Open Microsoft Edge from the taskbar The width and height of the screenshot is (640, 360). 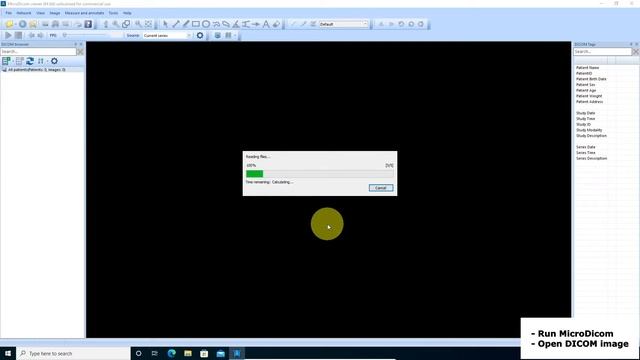click(x=171, y=353)
